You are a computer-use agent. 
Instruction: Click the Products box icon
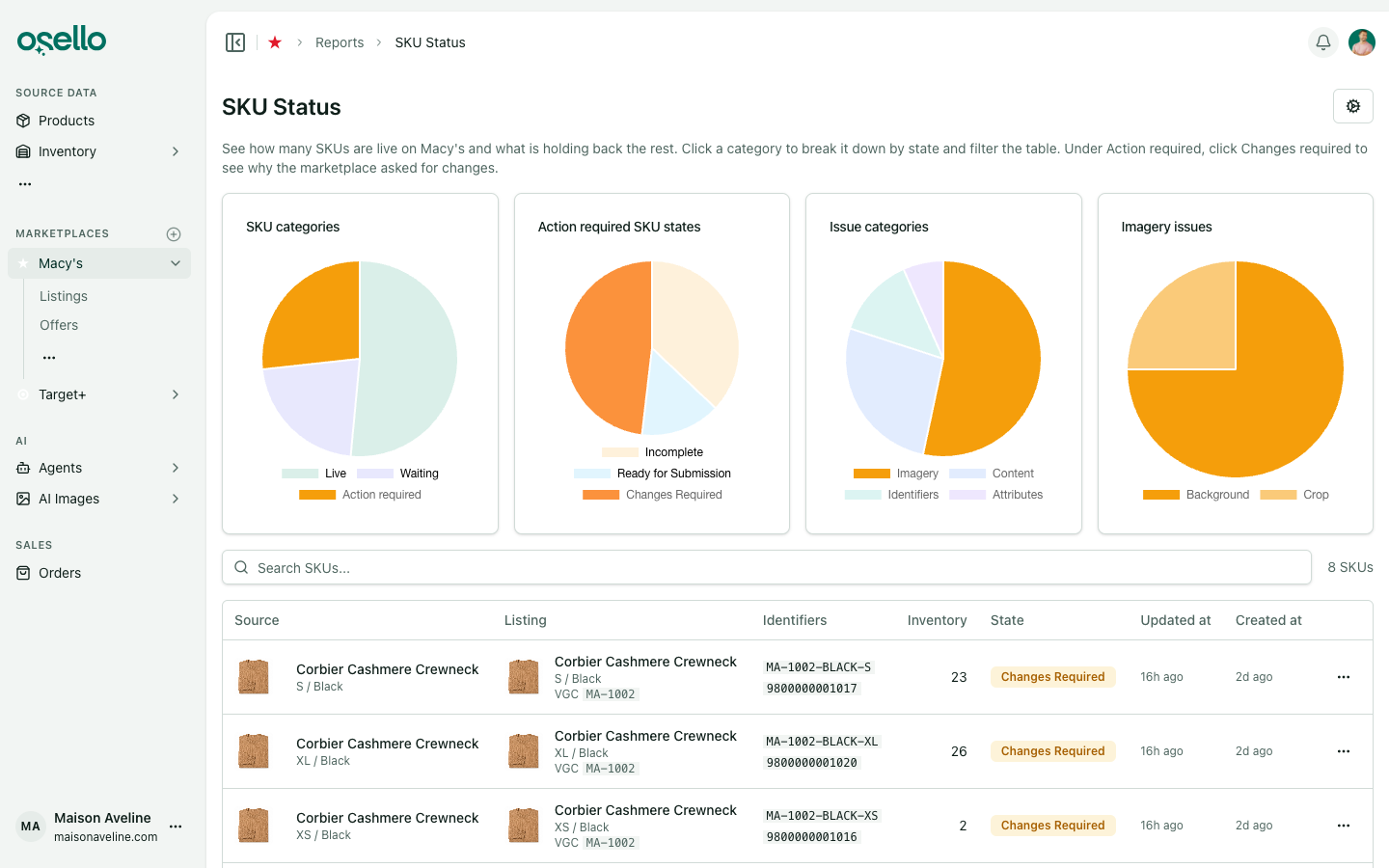[23, 121]
